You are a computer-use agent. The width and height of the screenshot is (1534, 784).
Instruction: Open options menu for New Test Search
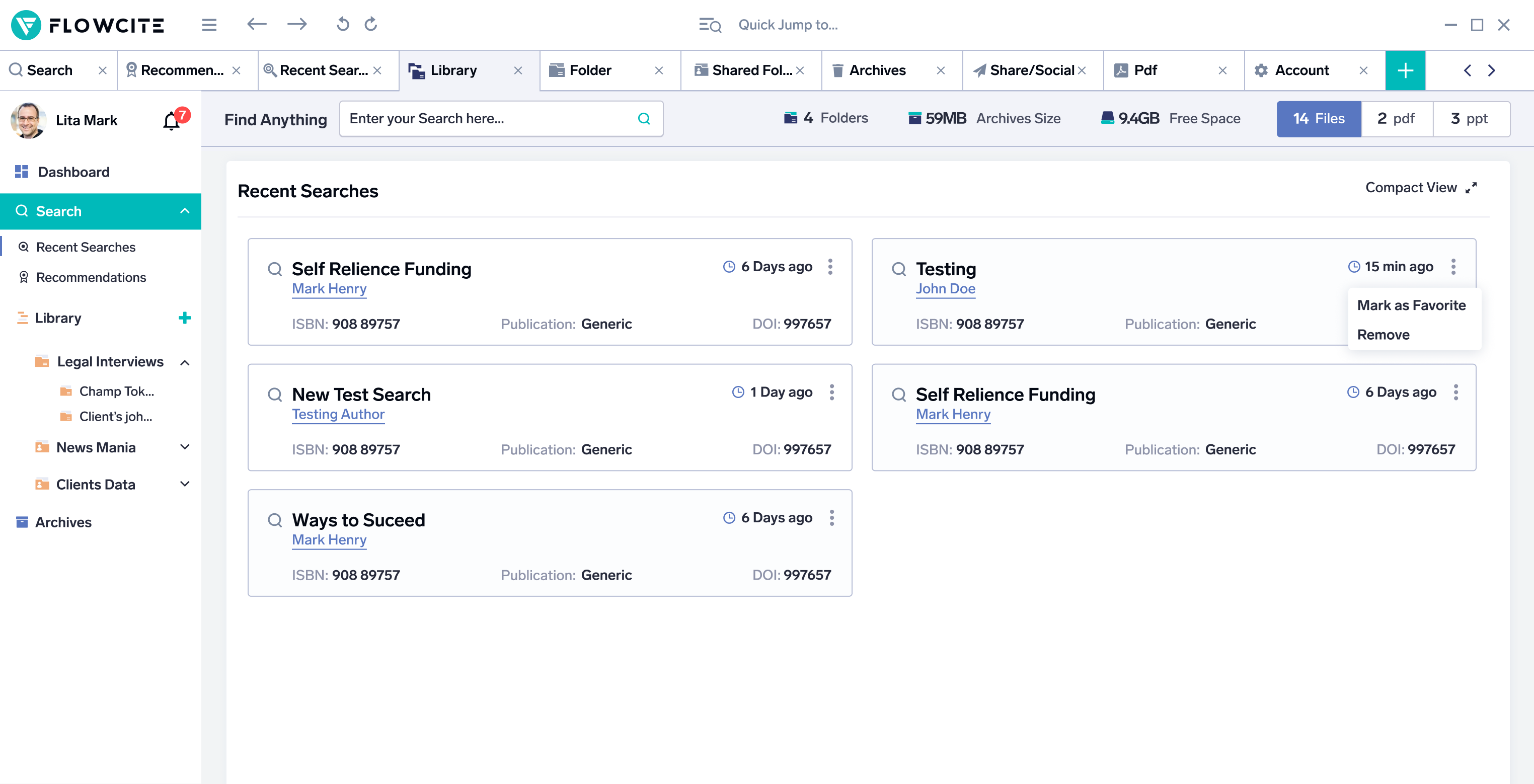coord(831,393)
